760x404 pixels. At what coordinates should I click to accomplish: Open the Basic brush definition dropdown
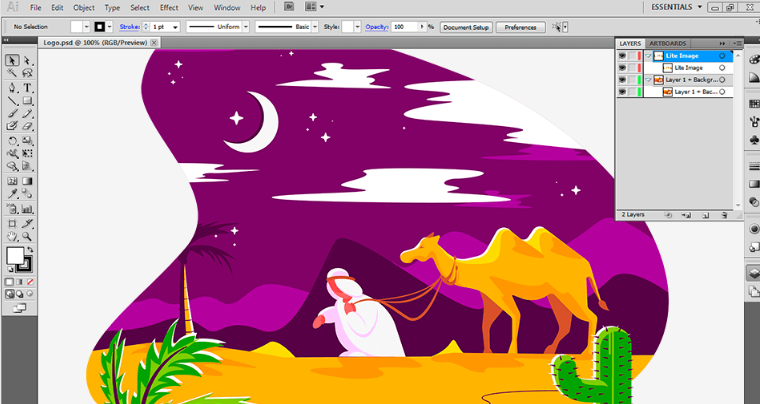315,27
